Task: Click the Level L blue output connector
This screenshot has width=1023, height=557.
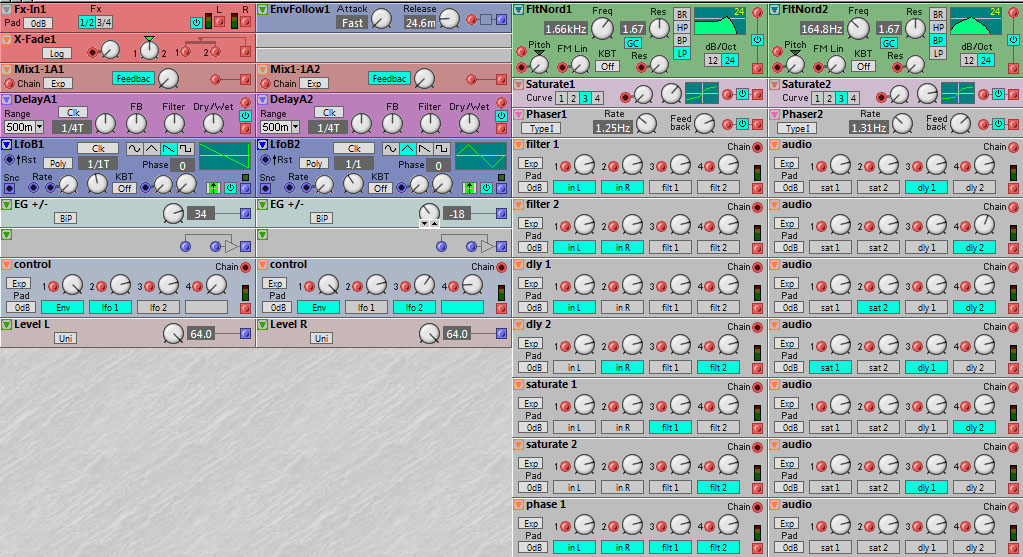Action: pyautogui.click(x=245, y=333)
